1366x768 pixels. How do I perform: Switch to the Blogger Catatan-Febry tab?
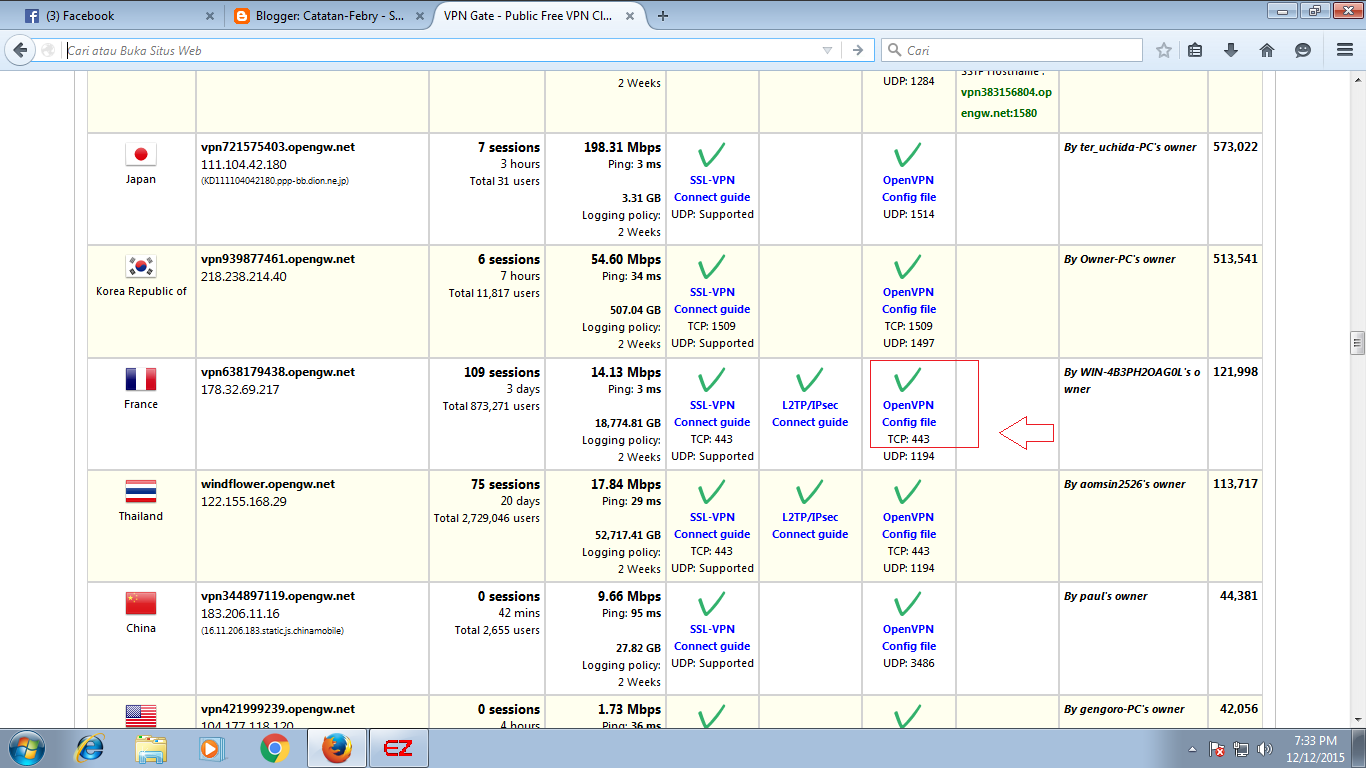[x=325, y=16]
